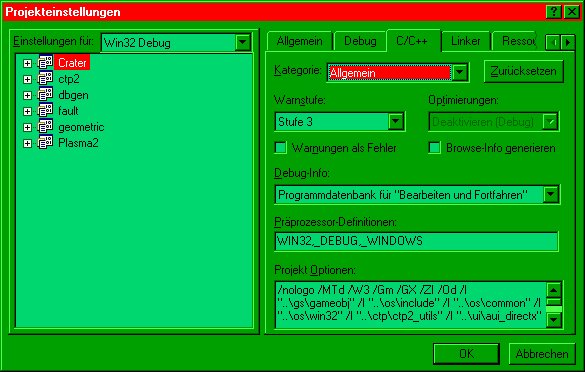Click the Präprozessor-Definitionen input field
This screenshot has width=585, height=372.
(x=416, y=241)
